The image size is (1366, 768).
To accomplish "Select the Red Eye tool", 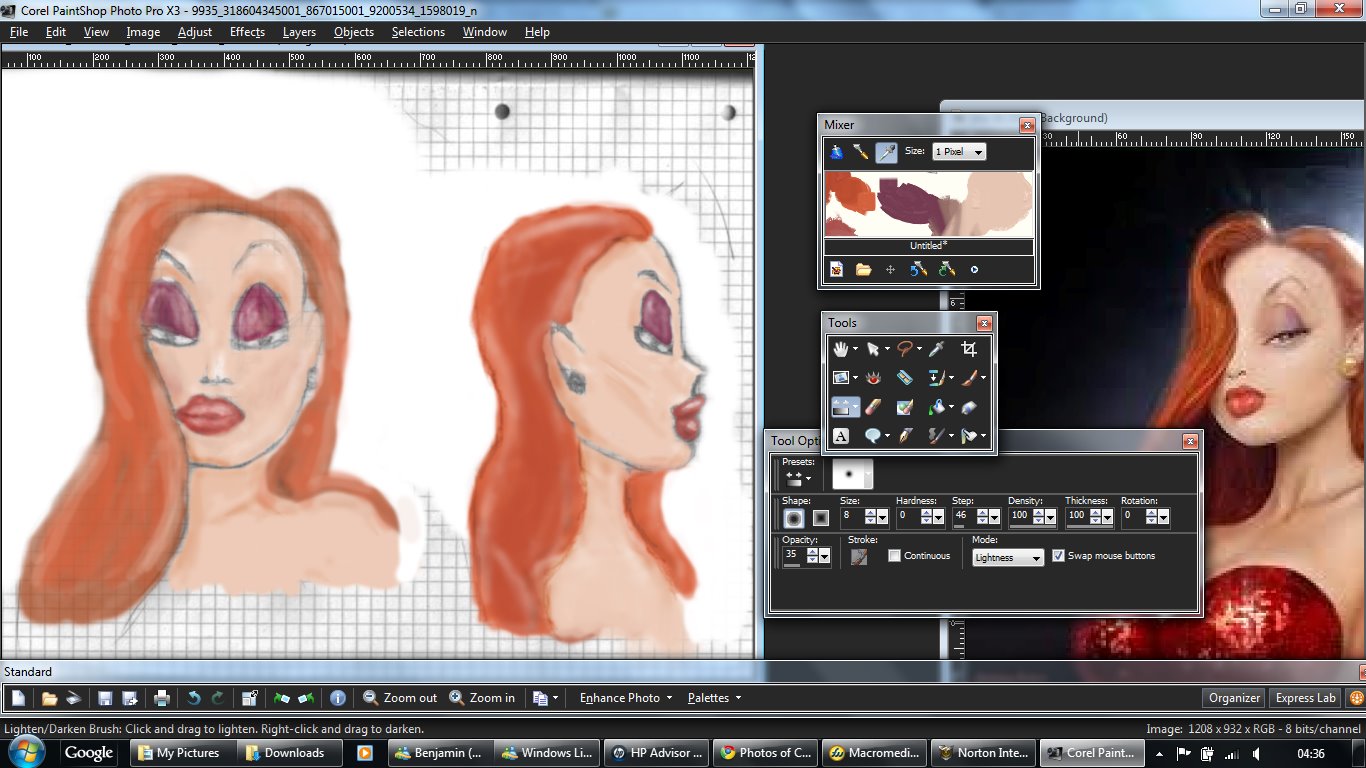I will (x=873, y=378).
